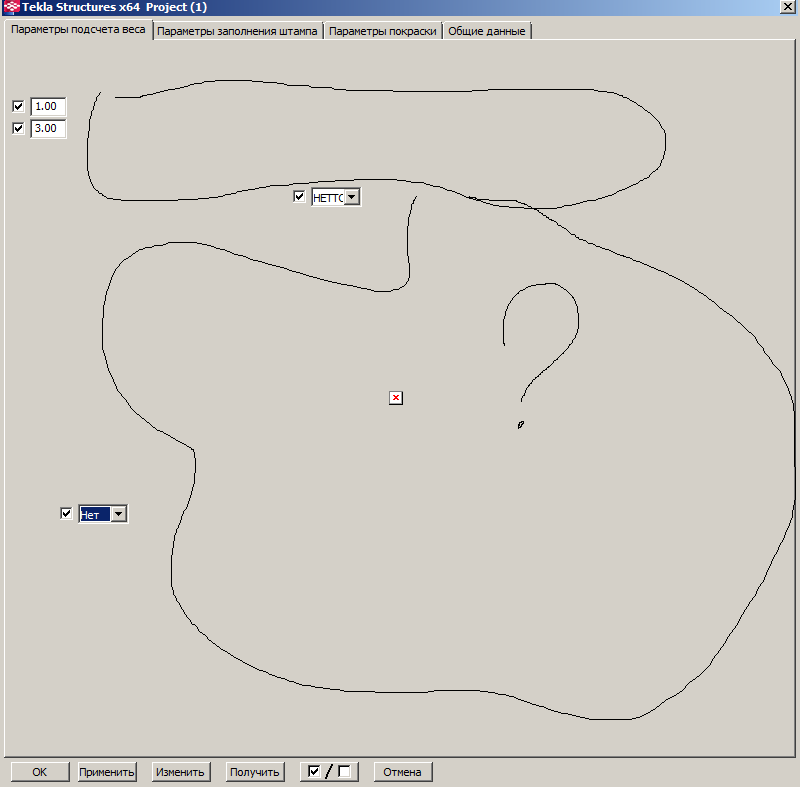The height and width of the screenshot is (788, 800).
Task: Toggle the checkbox beside the 1.00 field
Action: (x=18, y=106)
